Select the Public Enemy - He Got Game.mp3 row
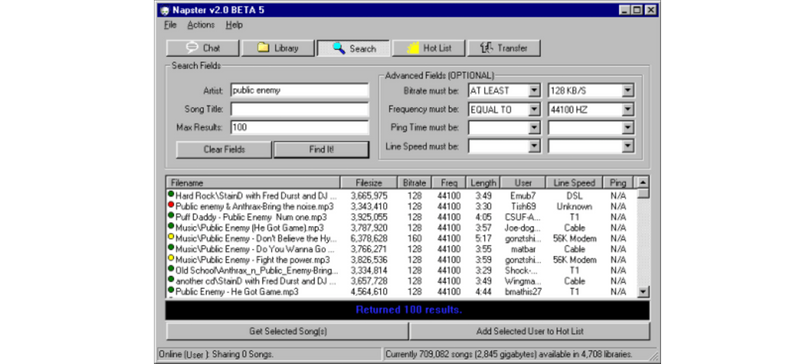Image resolution: width=804 pixels, height=364 pixels. click(x=401, y=292)
